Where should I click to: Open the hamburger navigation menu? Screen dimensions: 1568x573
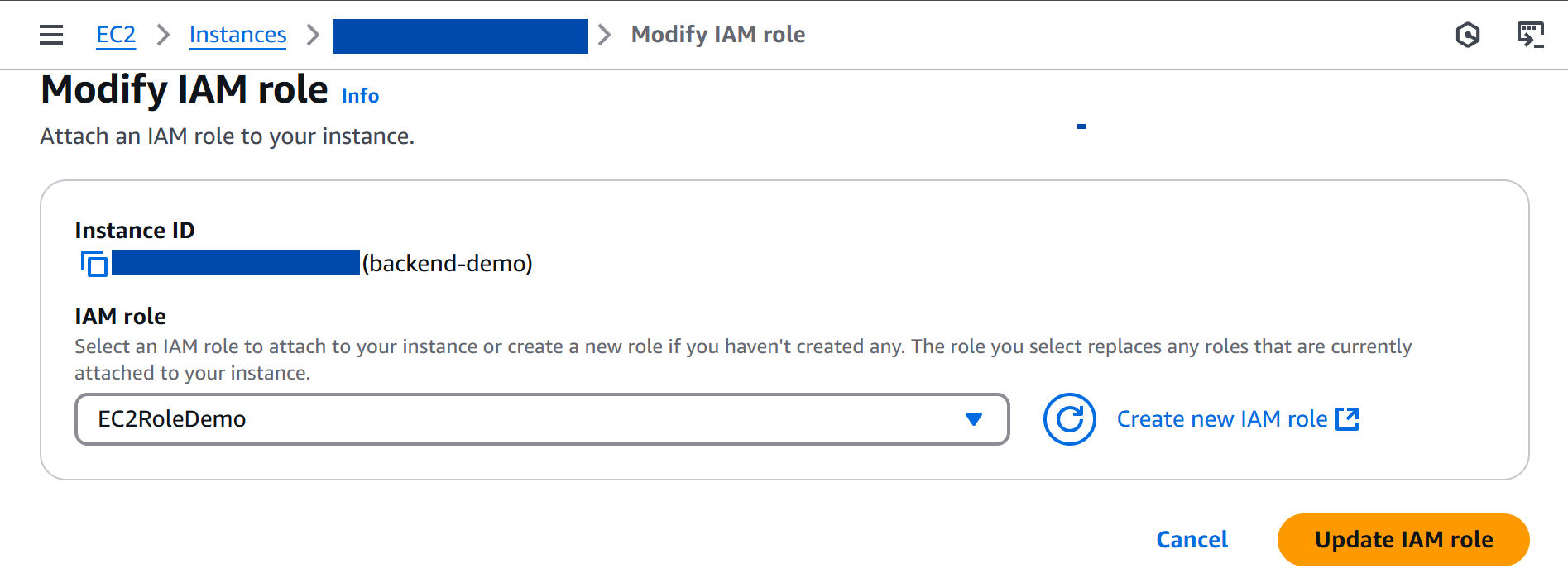pyautogui.click(x=51, y=35)
